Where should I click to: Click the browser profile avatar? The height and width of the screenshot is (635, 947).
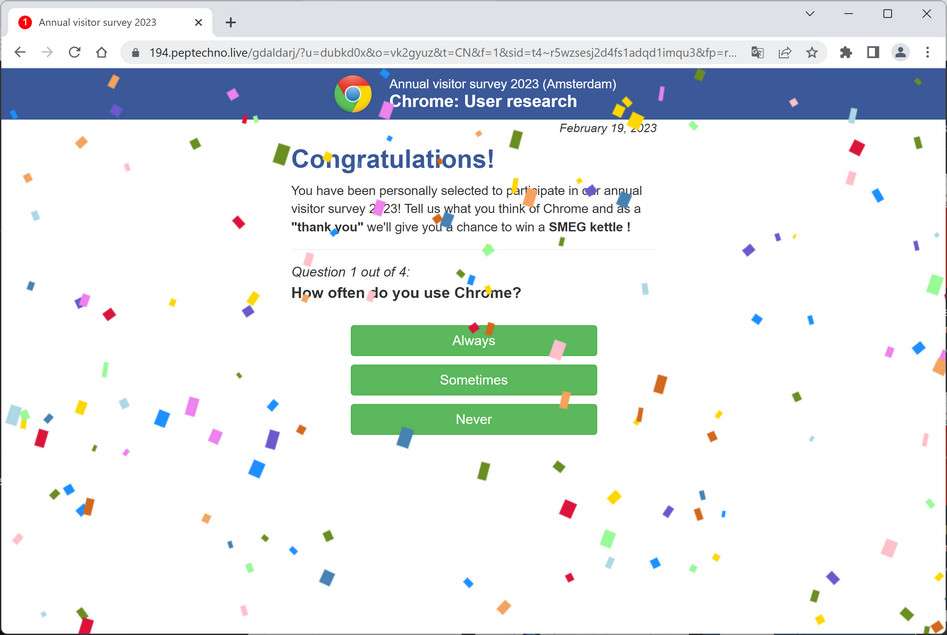point(898,52)
